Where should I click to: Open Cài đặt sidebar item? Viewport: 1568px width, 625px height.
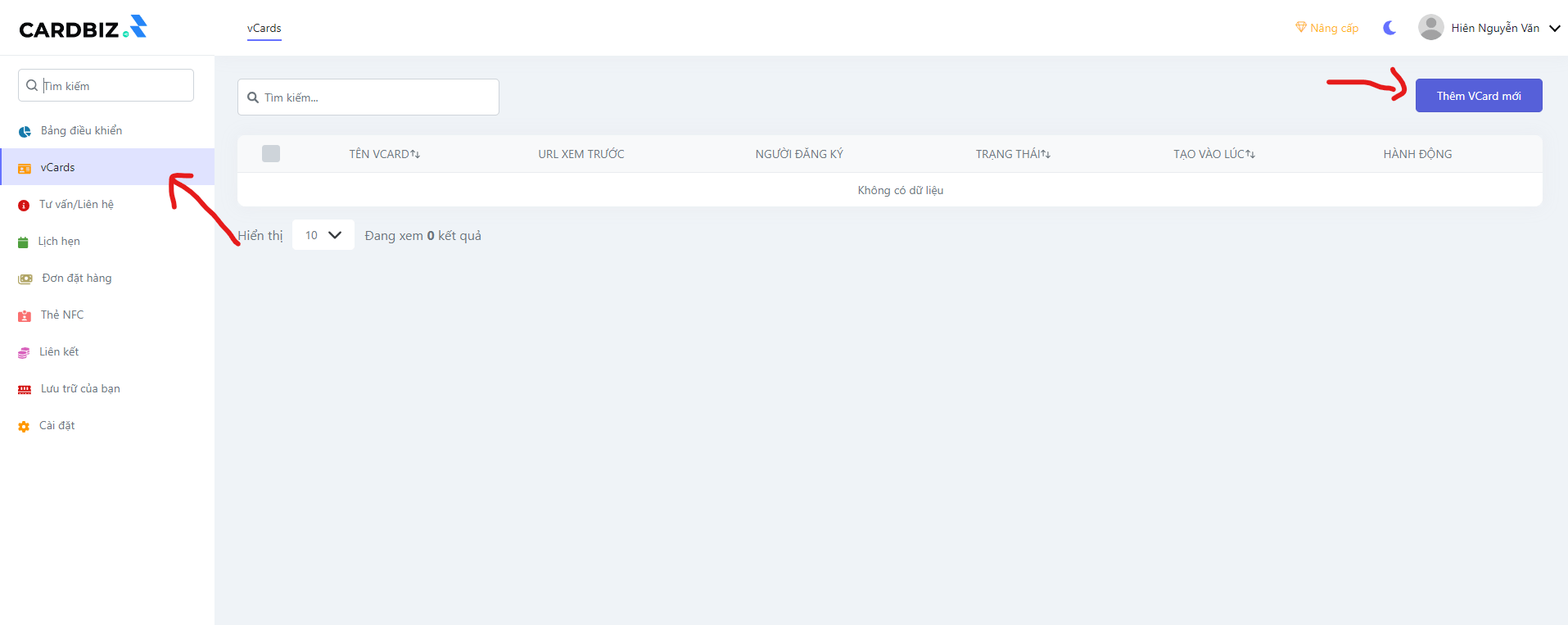[107, 425]
